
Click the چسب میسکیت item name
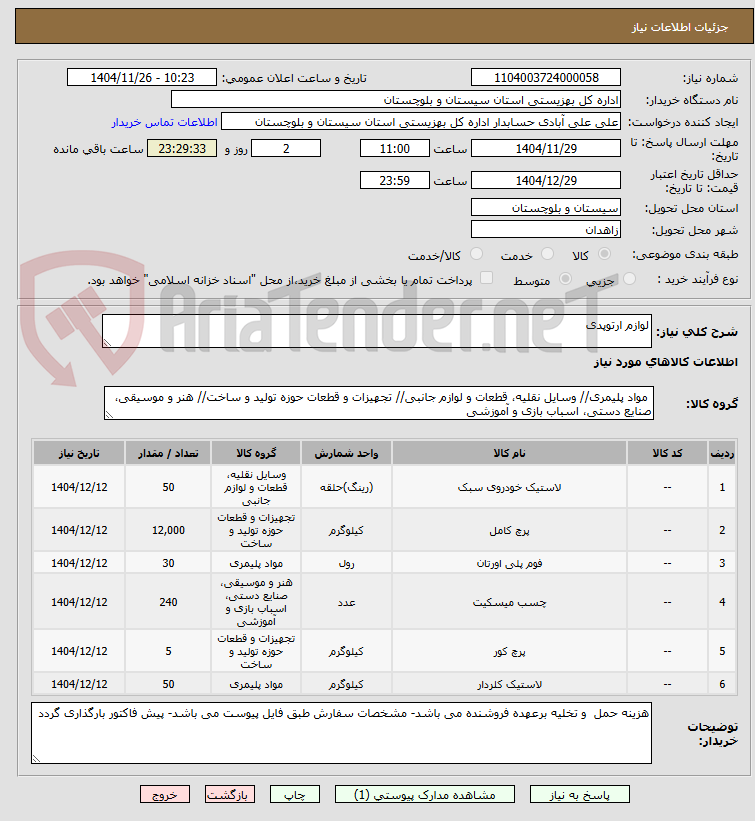(x=509, y=603)
